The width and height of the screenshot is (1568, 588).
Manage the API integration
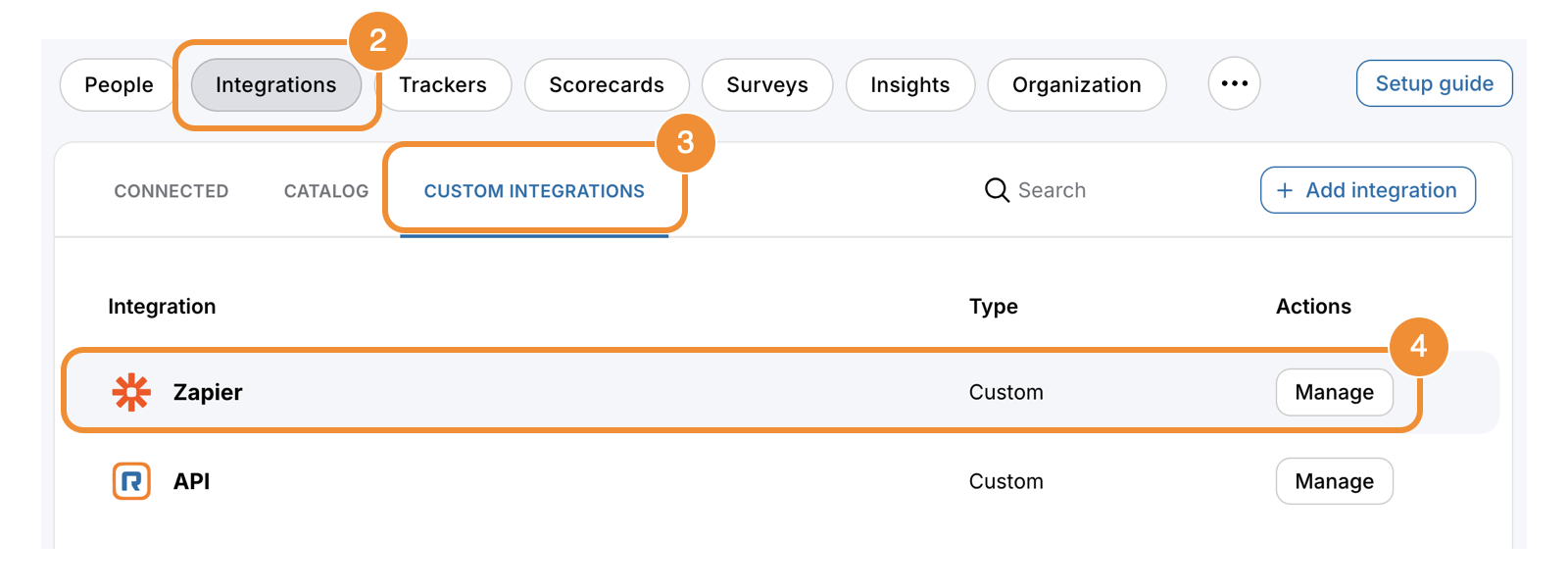1335,481
